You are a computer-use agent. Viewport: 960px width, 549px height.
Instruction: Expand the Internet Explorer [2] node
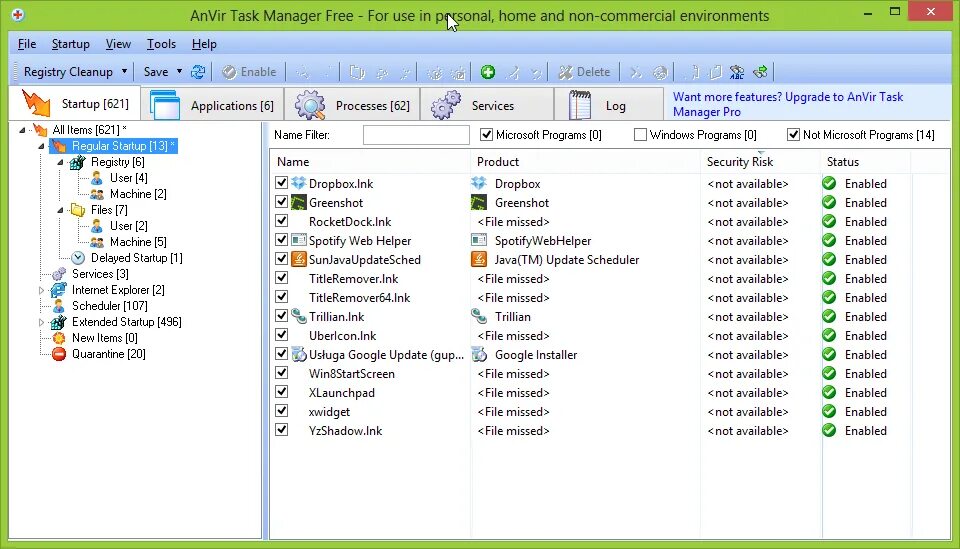point(41,290)
